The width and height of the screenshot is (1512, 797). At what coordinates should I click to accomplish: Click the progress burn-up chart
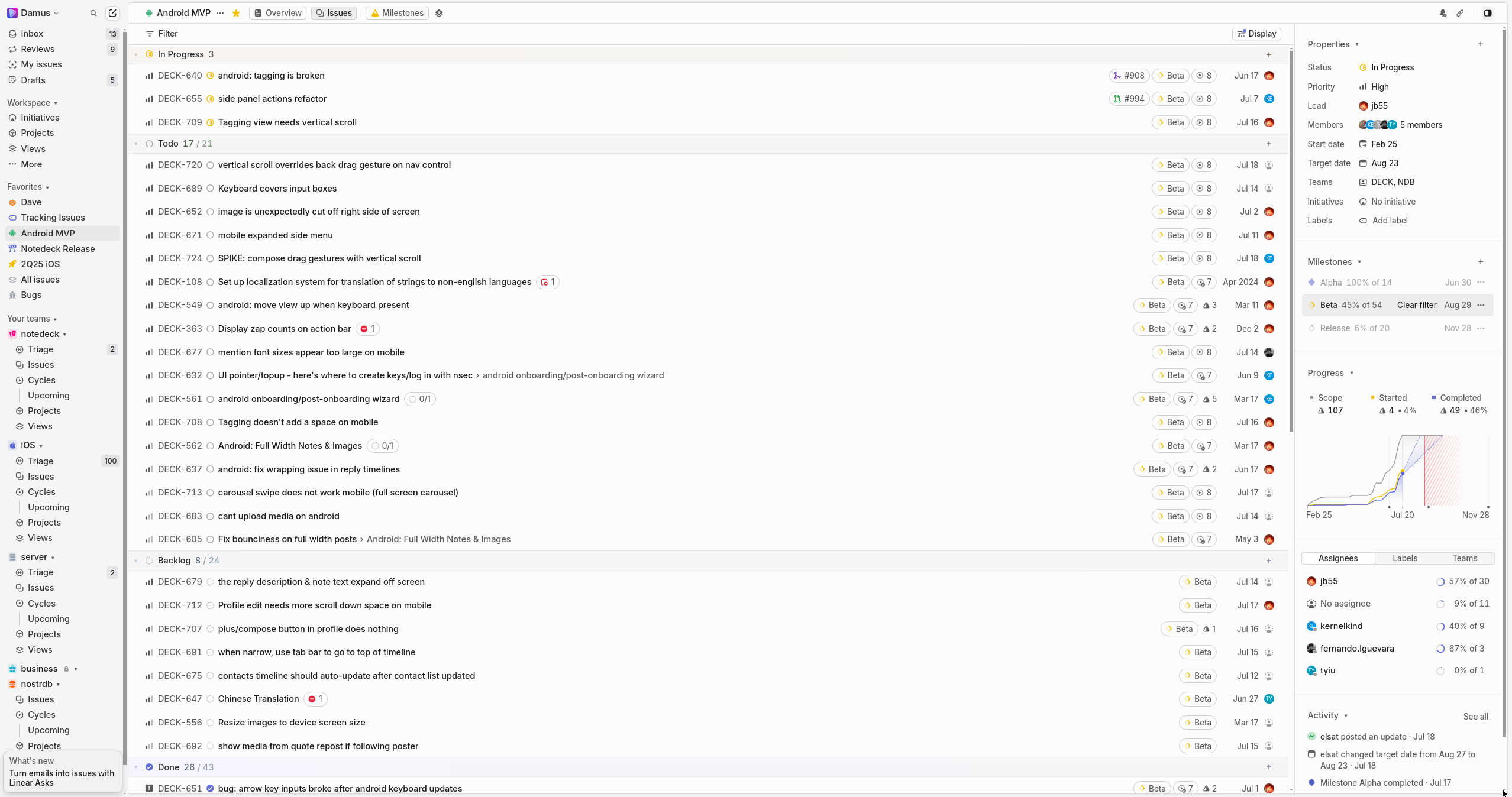pyautogui.click(x=1398, y=471)
